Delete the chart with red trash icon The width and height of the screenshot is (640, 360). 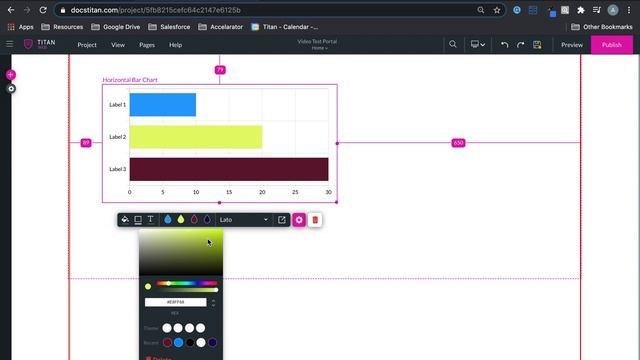[315, 220]
